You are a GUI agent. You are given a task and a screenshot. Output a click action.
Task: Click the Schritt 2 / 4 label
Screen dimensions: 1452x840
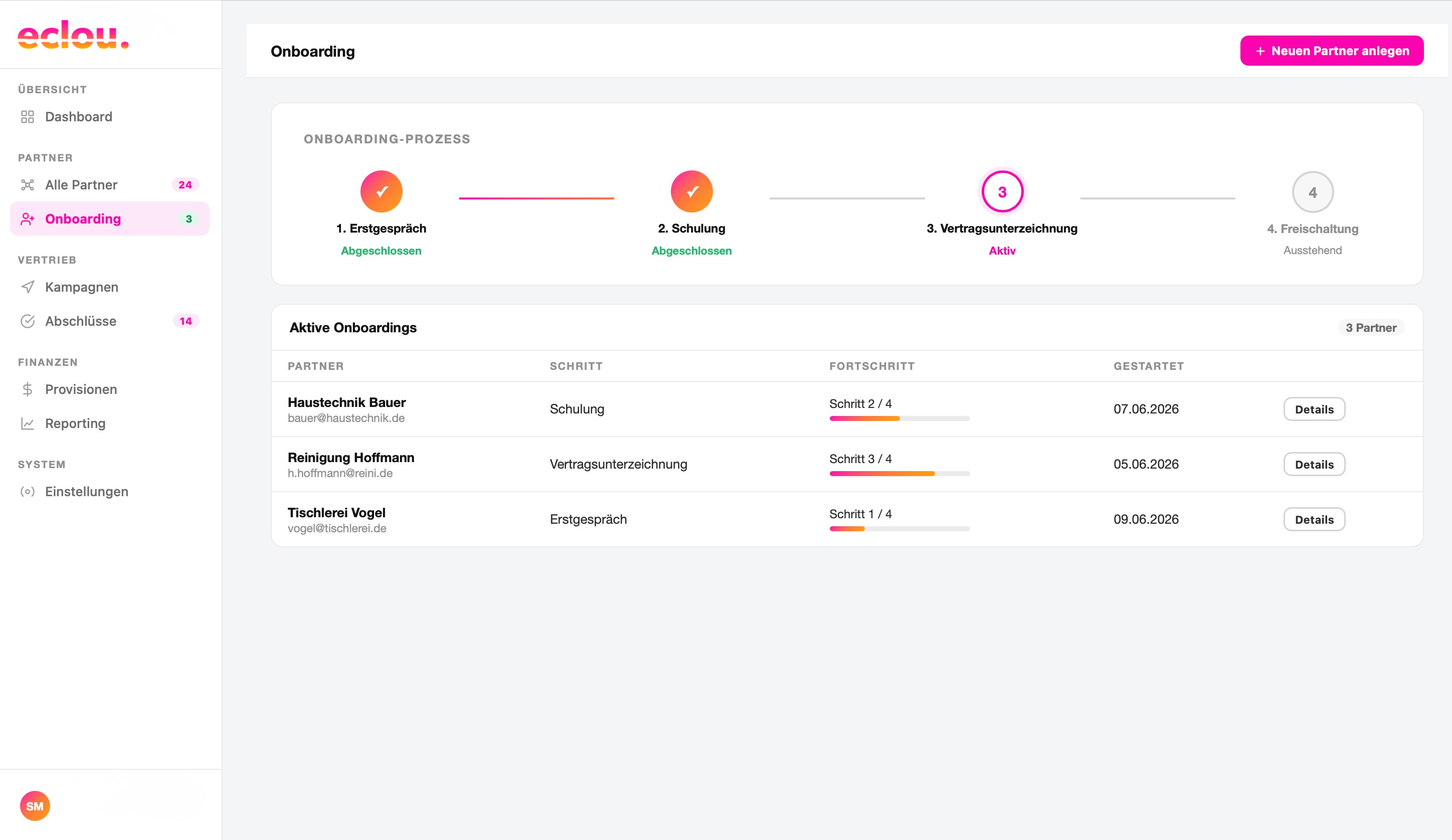[x=860, y=404]
